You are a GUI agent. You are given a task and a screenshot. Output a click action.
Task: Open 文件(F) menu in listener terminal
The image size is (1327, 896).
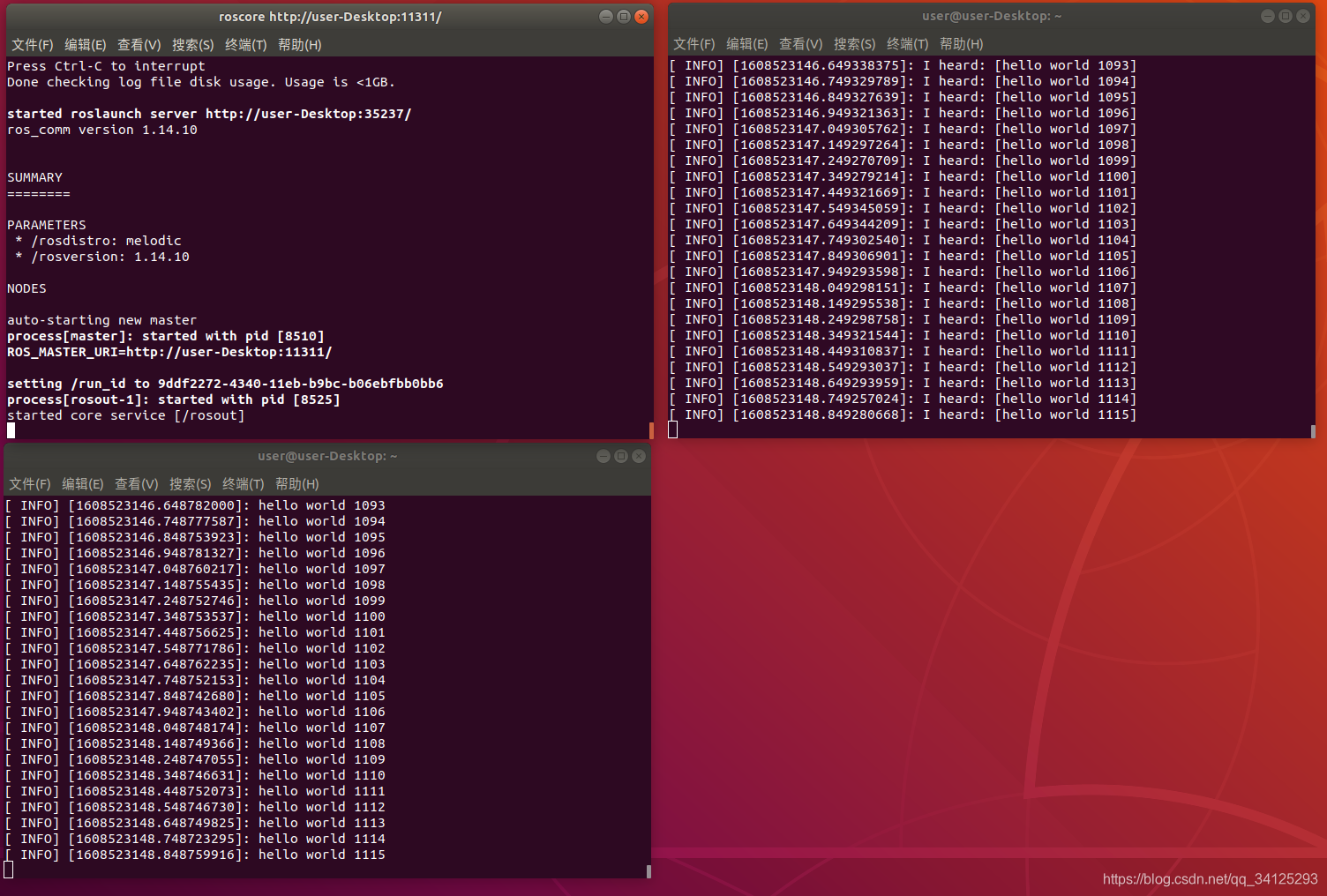[x=694, y=44]
